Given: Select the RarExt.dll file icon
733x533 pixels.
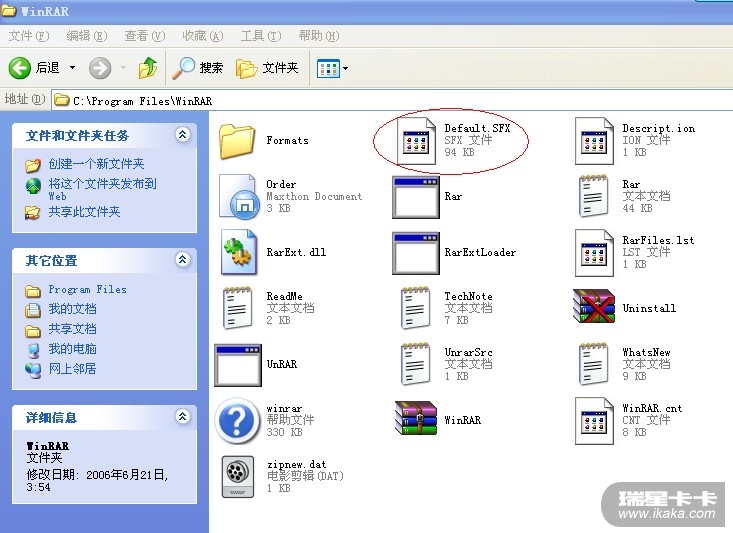Looking at the screenshot, I should click(x=239, y=252).
